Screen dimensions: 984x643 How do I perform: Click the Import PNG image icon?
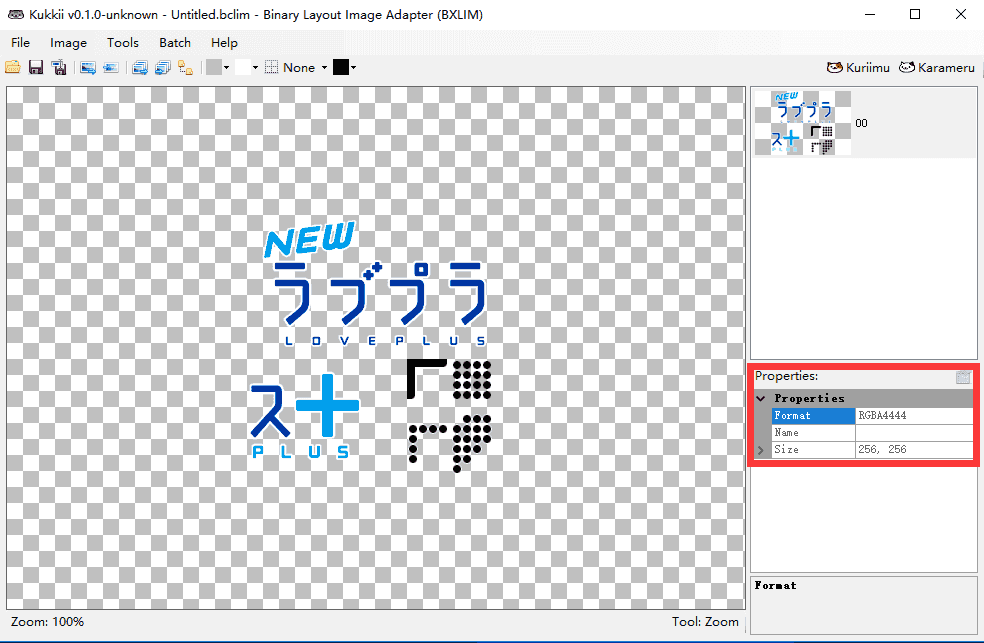[x=111, y=67]
